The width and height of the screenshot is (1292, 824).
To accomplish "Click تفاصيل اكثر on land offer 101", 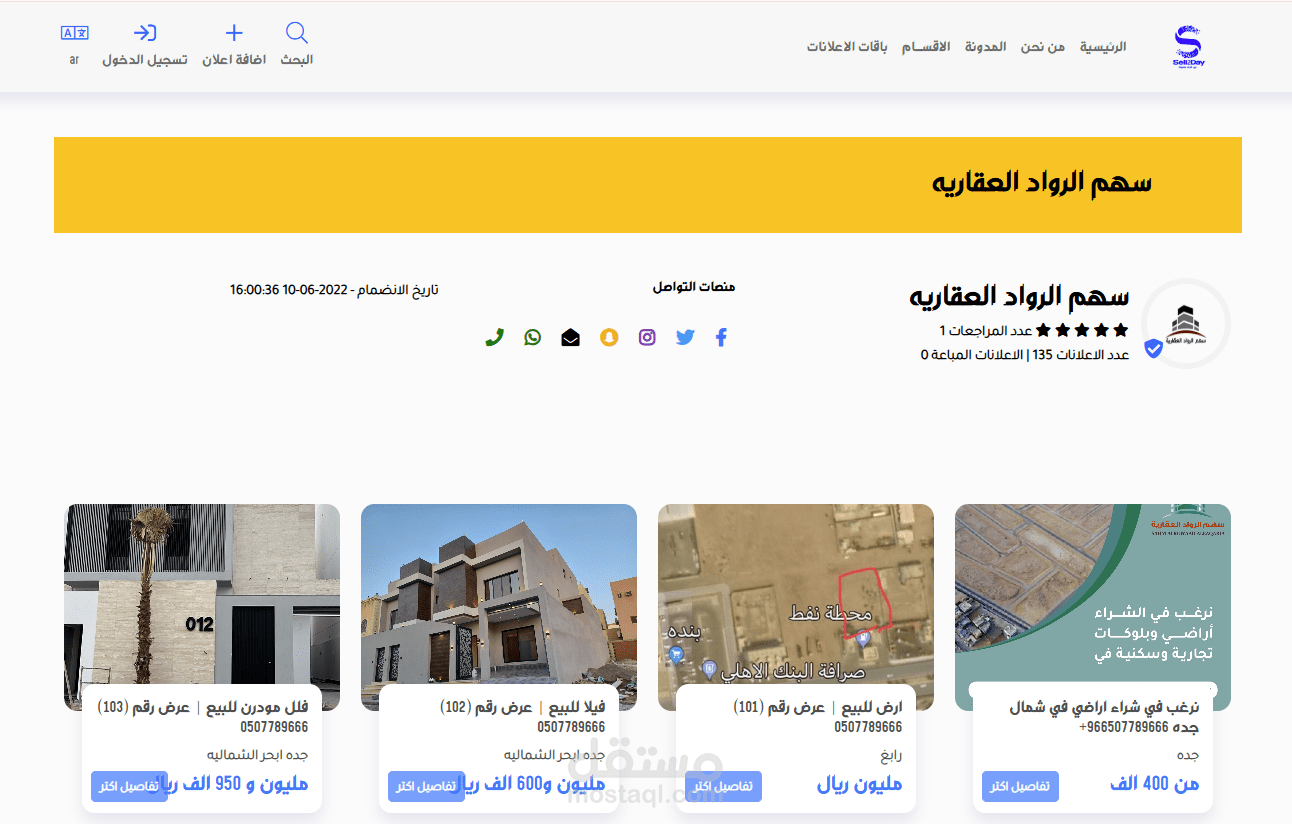I will pyautogui.click(x=723, y=786).
